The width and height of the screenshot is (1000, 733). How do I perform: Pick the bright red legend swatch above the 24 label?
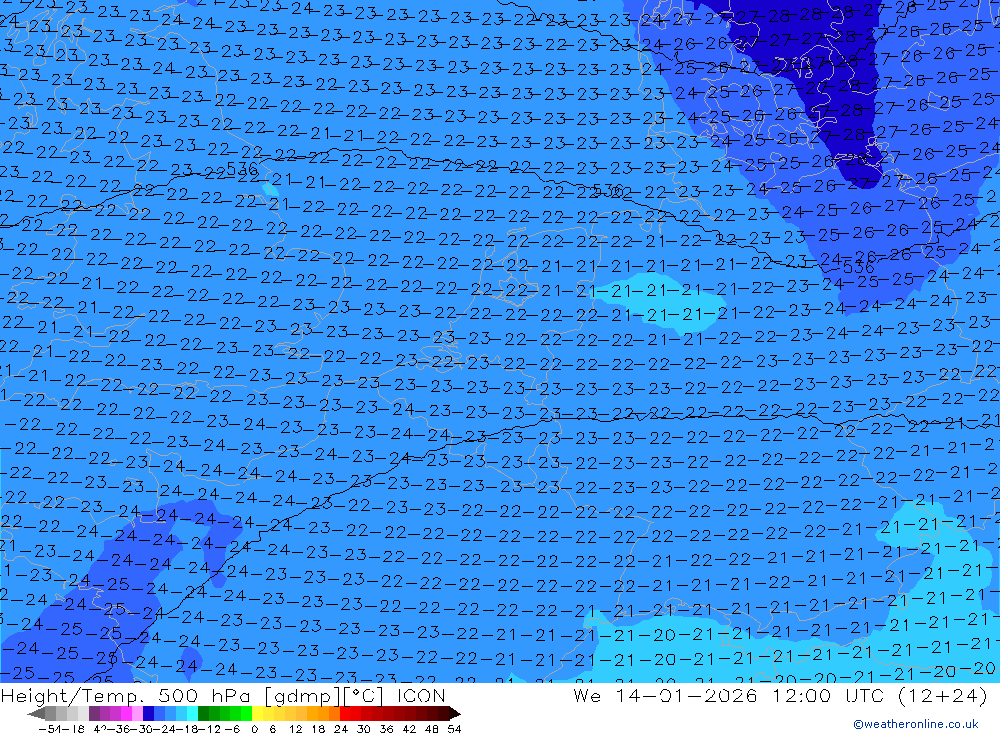[344, 713]
